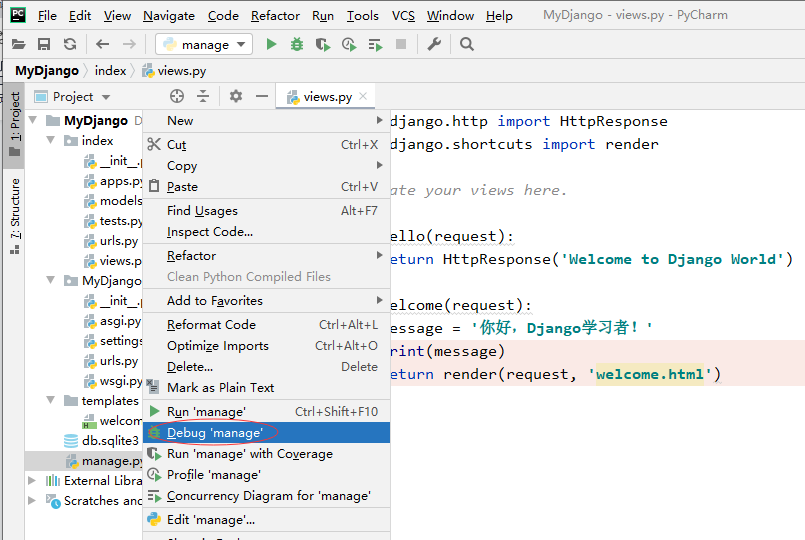Collapse the templates folder
The width and height of the screenshot is (805, 540).
(x=51, y=400)
